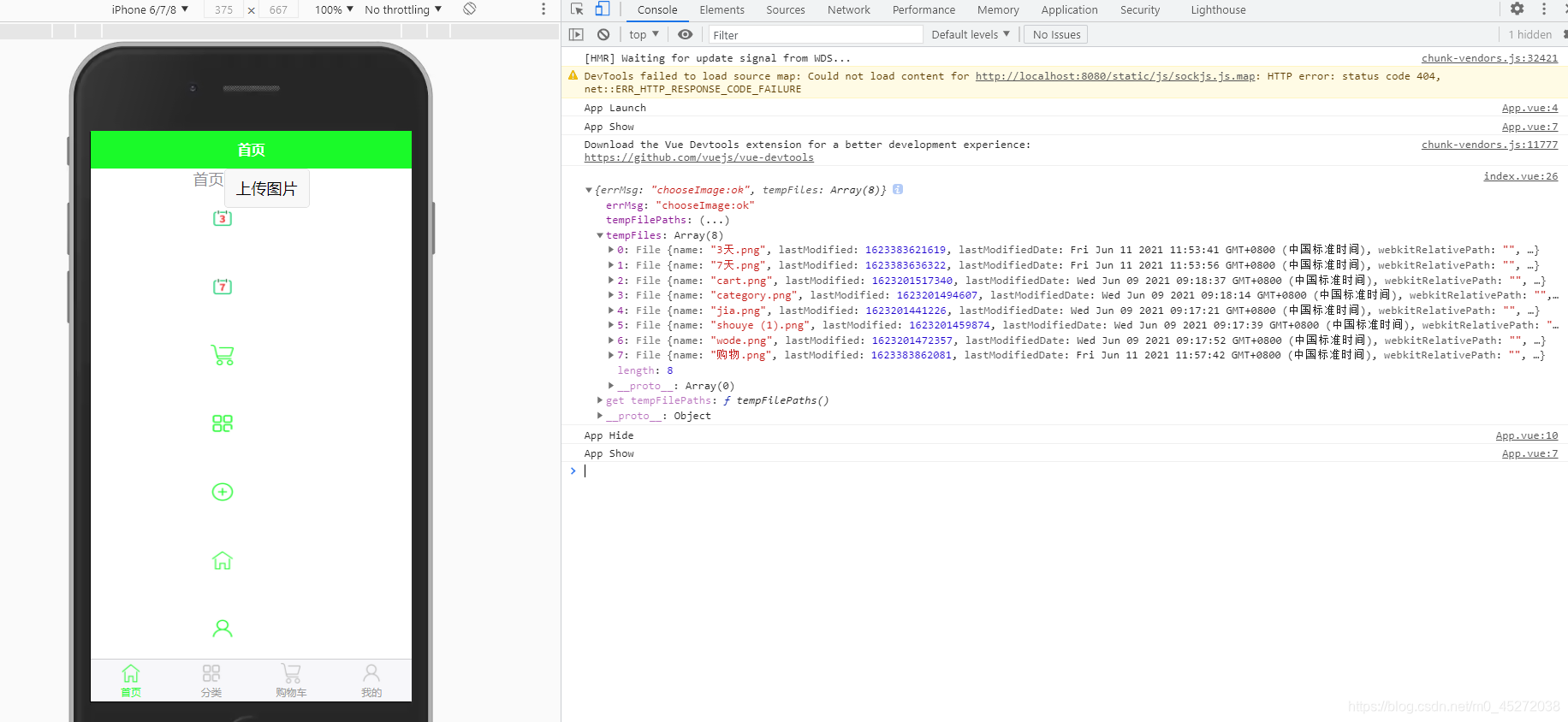The image size is (1568, 722).
Task: Toggle the device toolbar icon
Action: [x=603, y=9]
